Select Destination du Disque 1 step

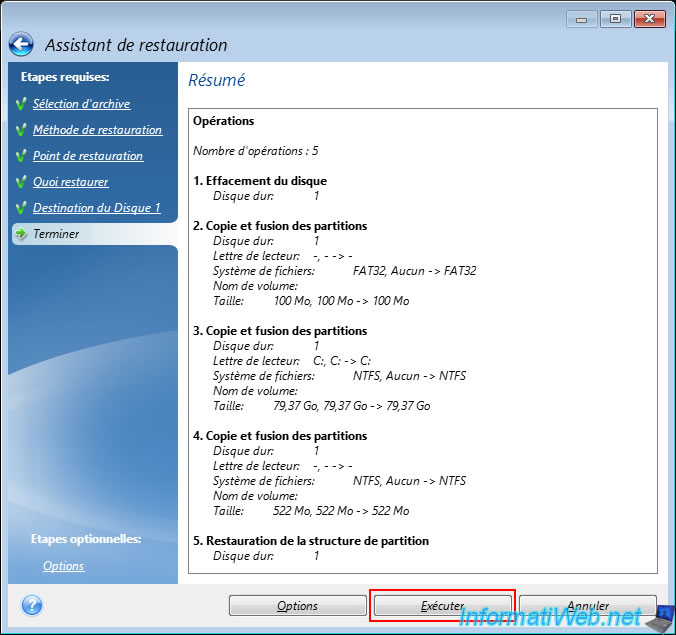pyautogui.click(x=96, y=208)
